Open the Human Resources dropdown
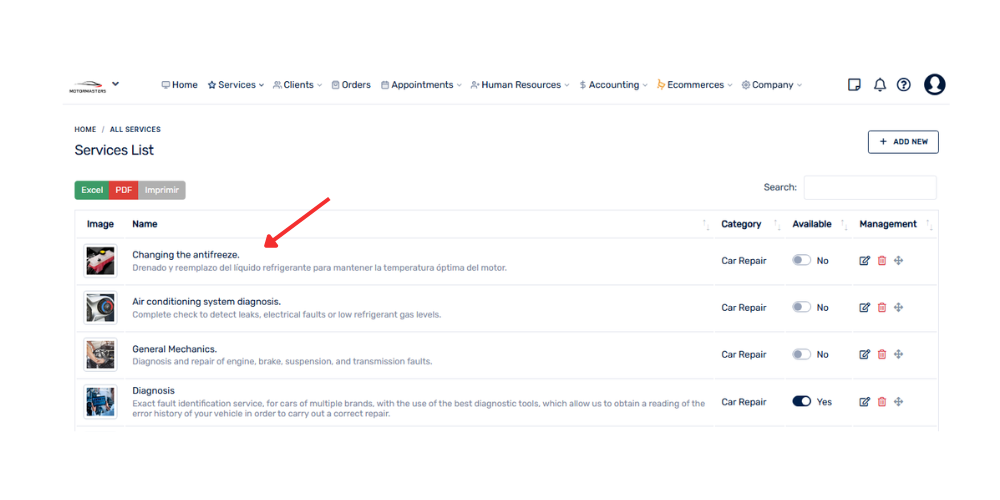 (x=520, y=85)
